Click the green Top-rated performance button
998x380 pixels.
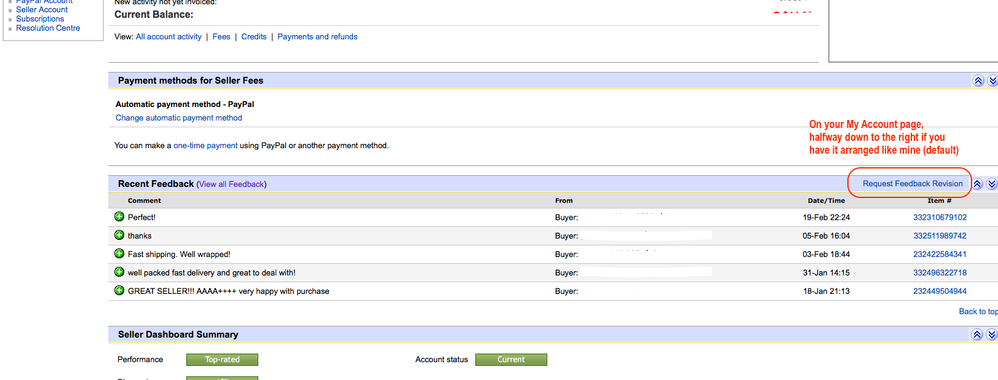[x=222, y=360]
